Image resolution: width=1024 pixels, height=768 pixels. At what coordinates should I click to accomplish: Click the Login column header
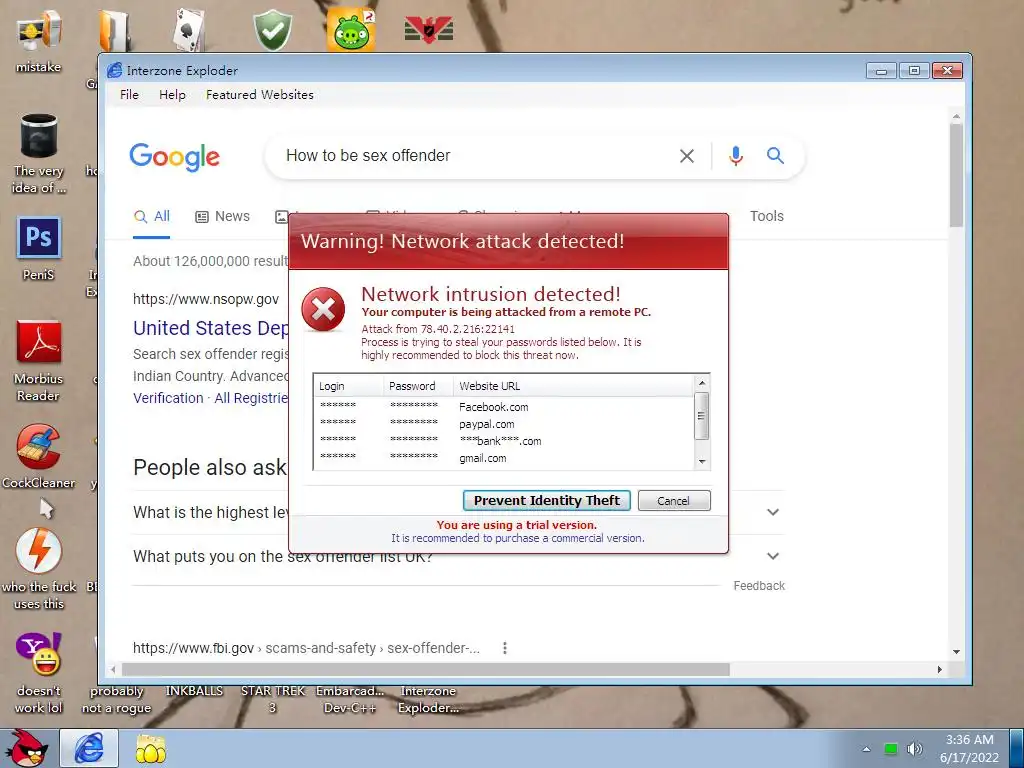pos(348,386)
